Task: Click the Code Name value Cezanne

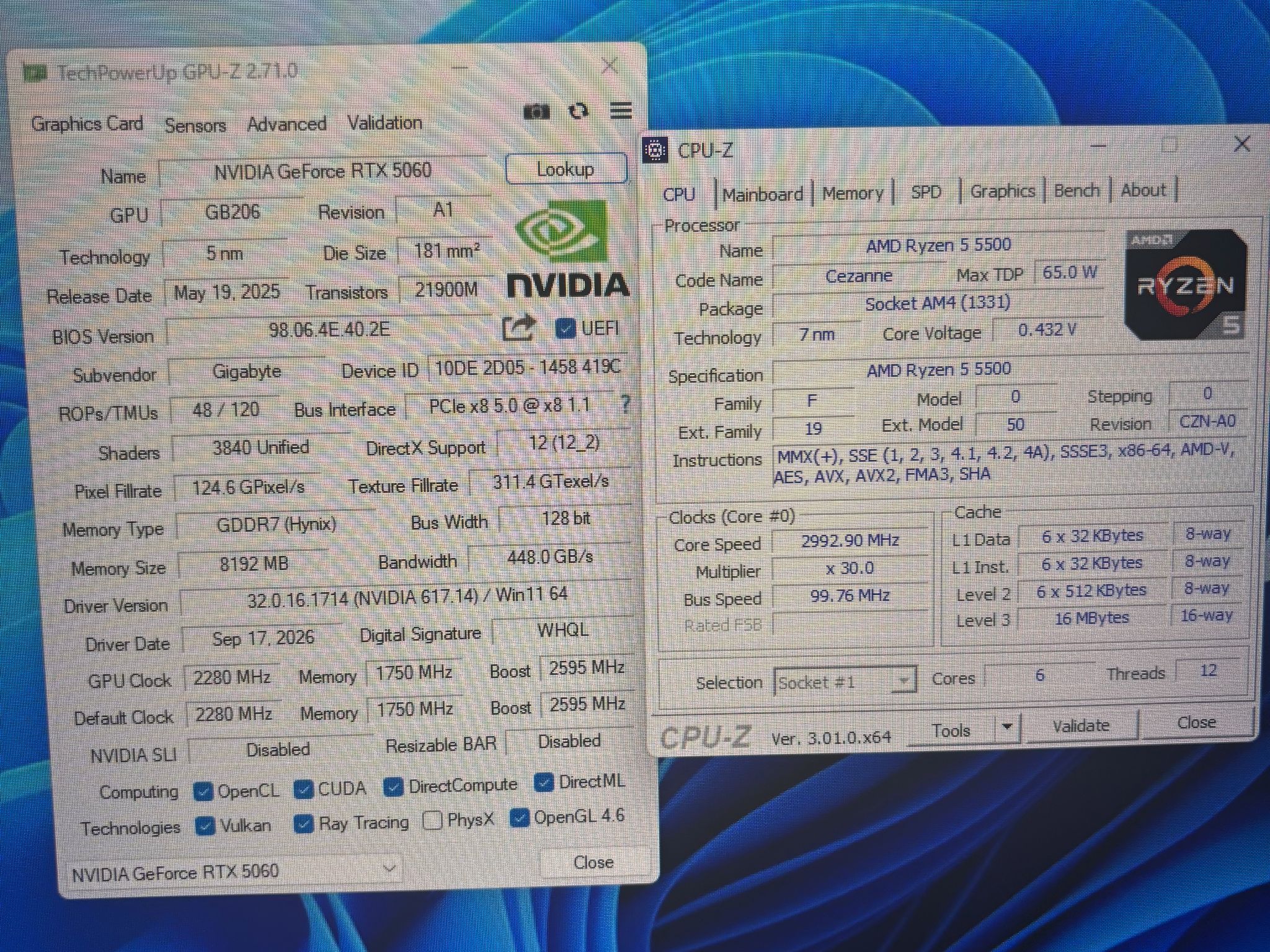Action: (x=858, y=276)
